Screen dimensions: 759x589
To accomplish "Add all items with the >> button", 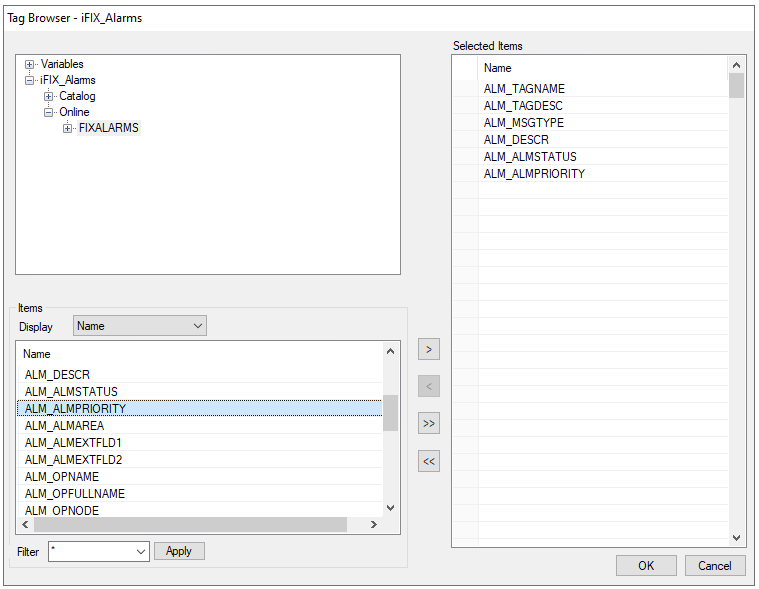I will click(x=429, y=423).
